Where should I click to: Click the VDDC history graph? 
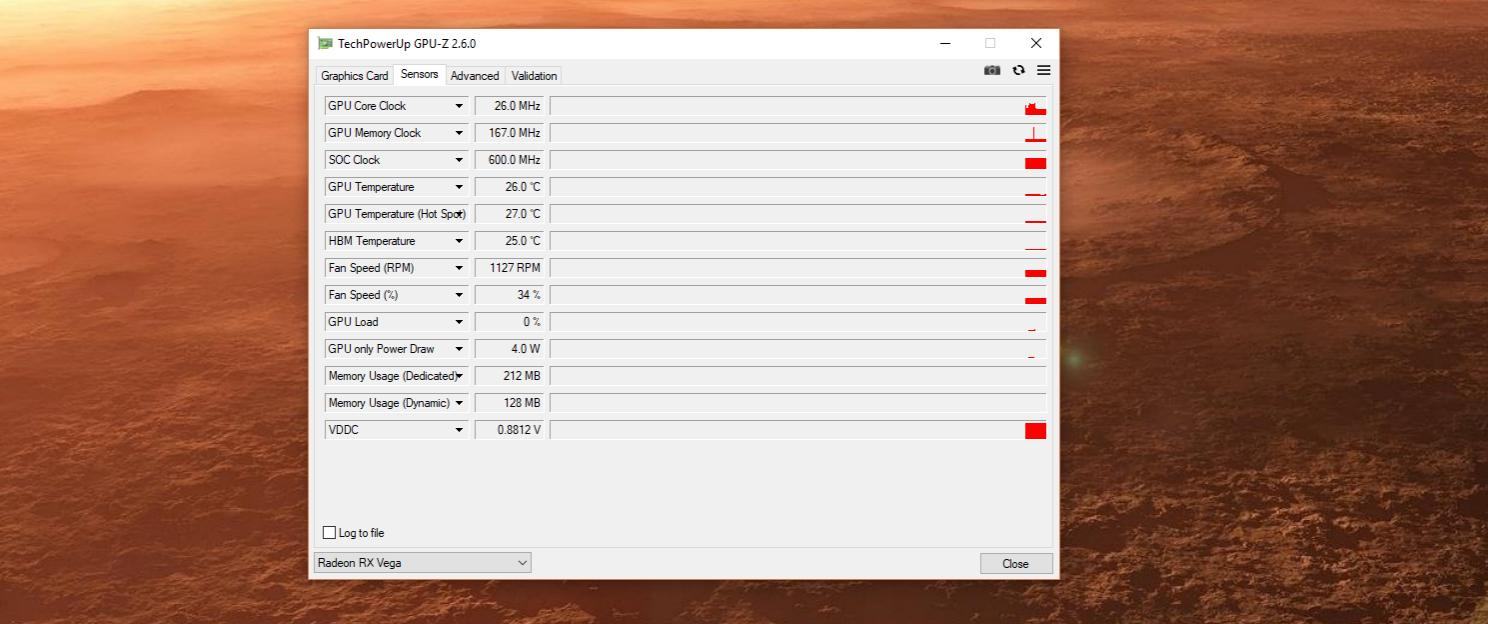(x=798, y=430)
